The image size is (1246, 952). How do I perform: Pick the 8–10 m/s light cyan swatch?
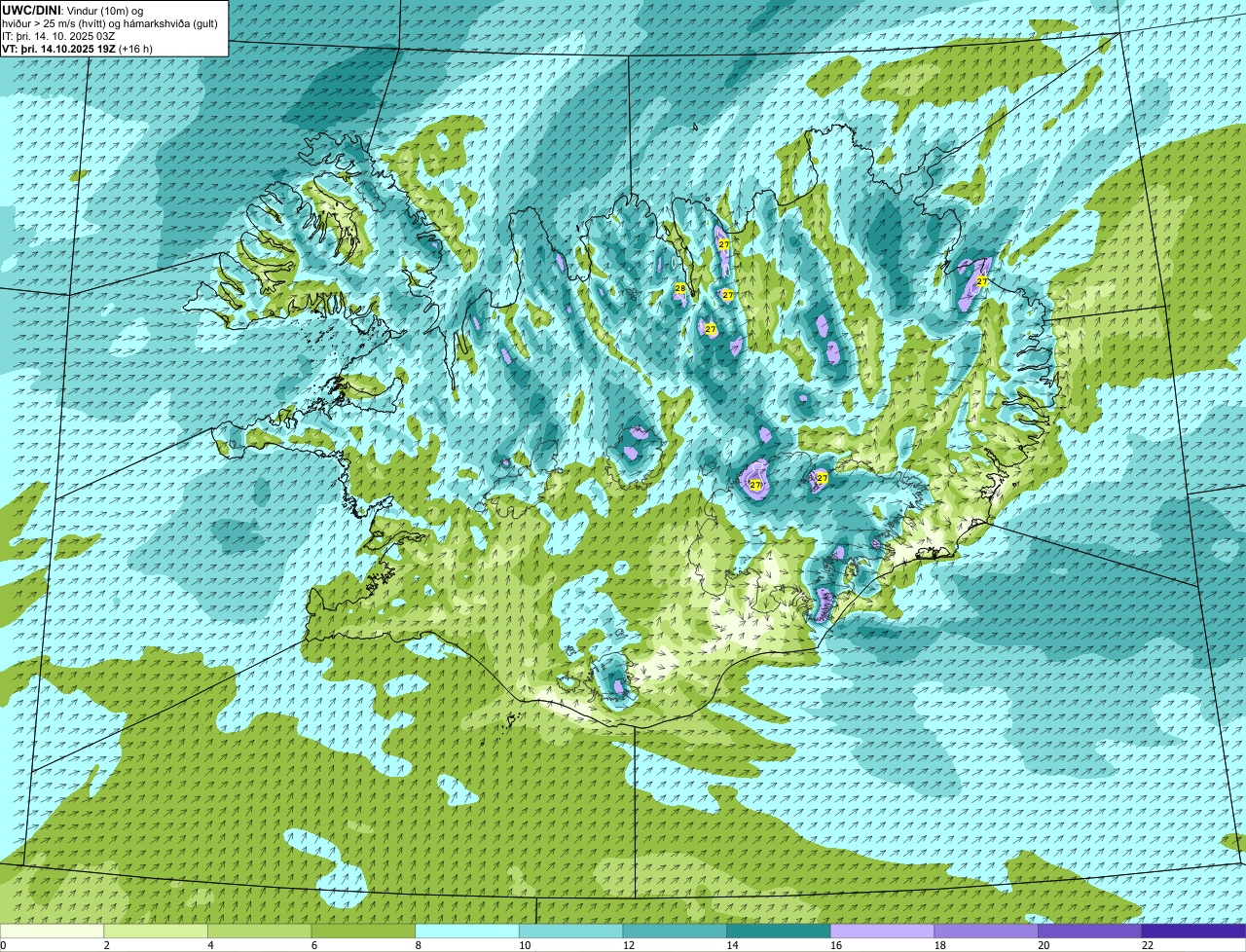click(467, 931)
